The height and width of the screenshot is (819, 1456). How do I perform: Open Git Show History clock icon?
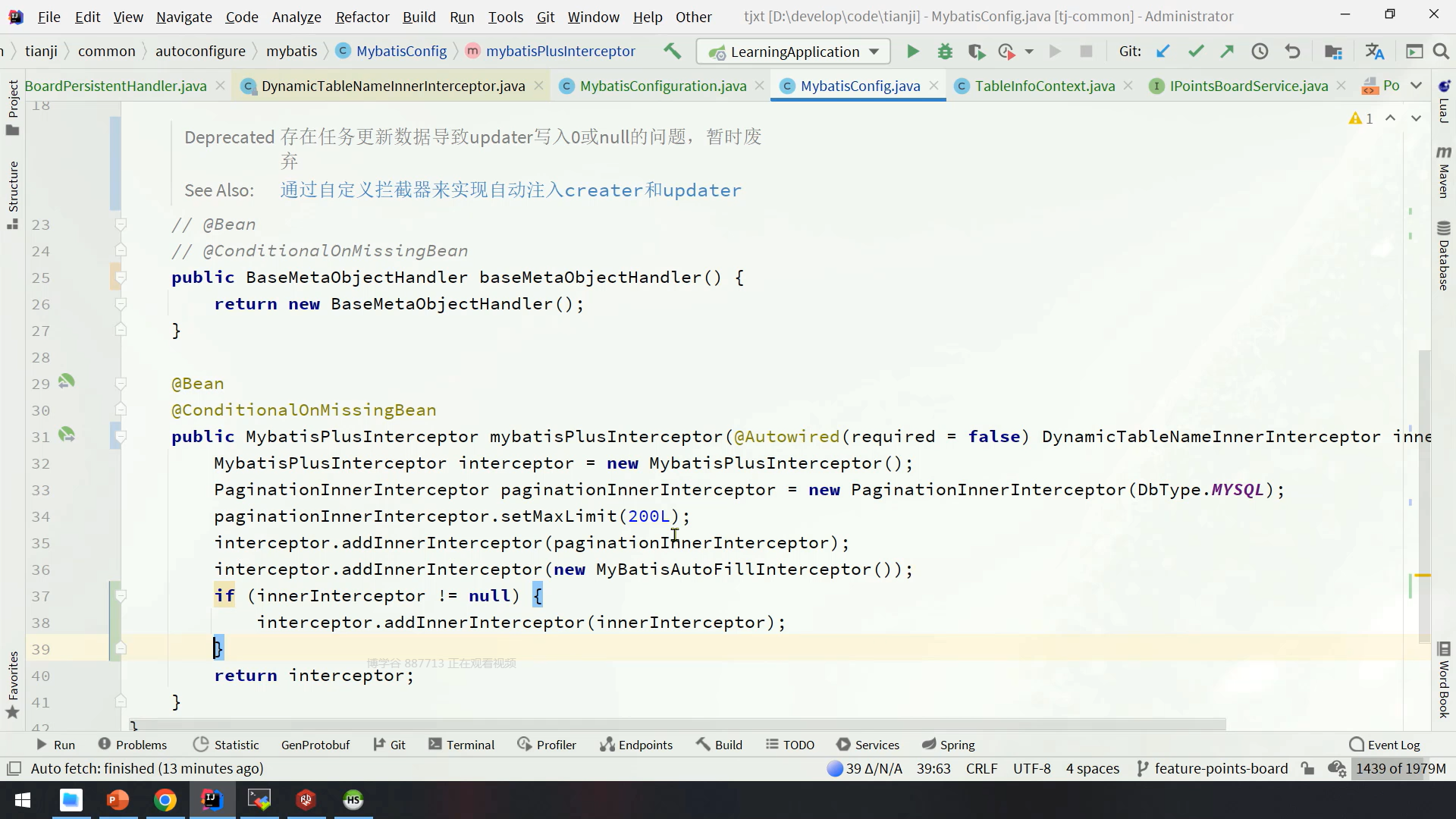(x=1260, y=52)
